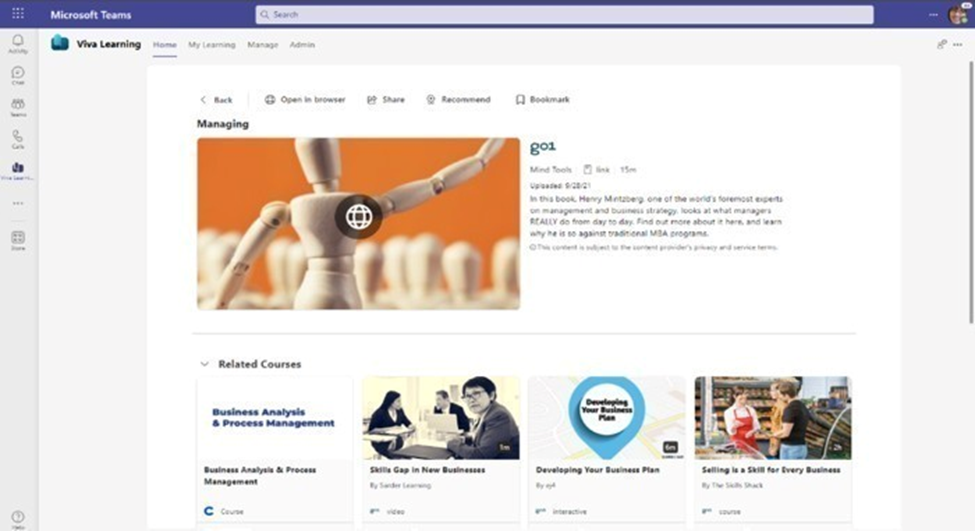Go Back to the previous page
This screenshot has width=975, height=531.
[x=216, y=99]
